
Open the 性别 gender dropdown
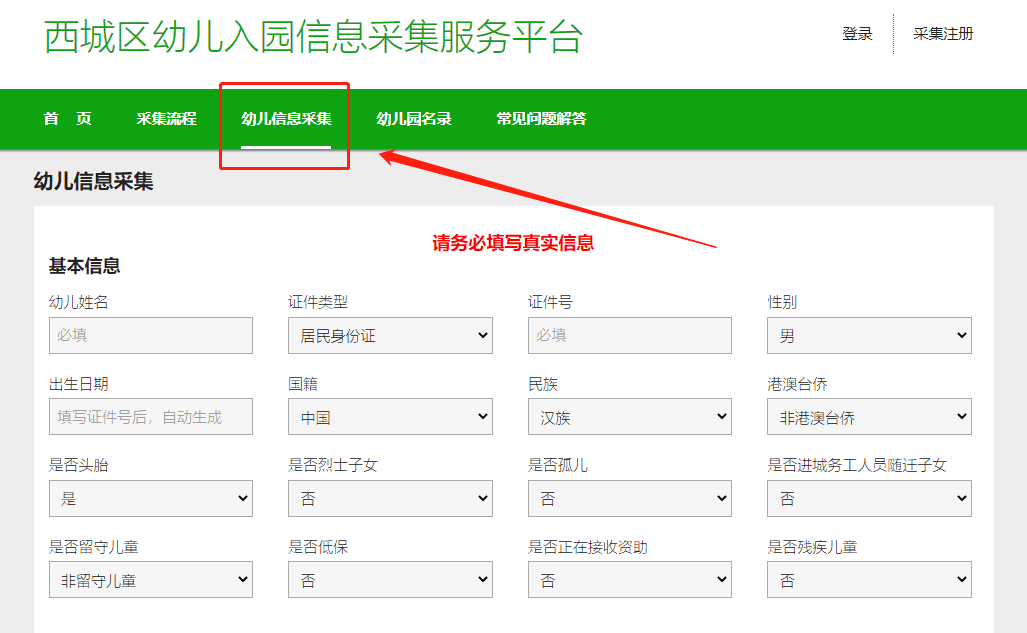point(869,336)
